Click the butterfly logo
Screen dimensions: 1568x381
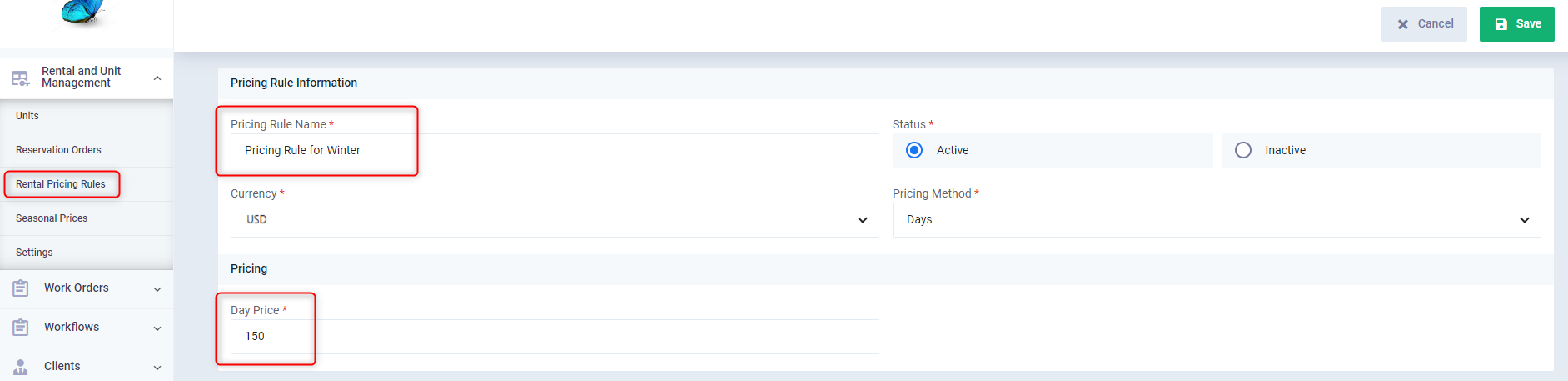point(84,13)
